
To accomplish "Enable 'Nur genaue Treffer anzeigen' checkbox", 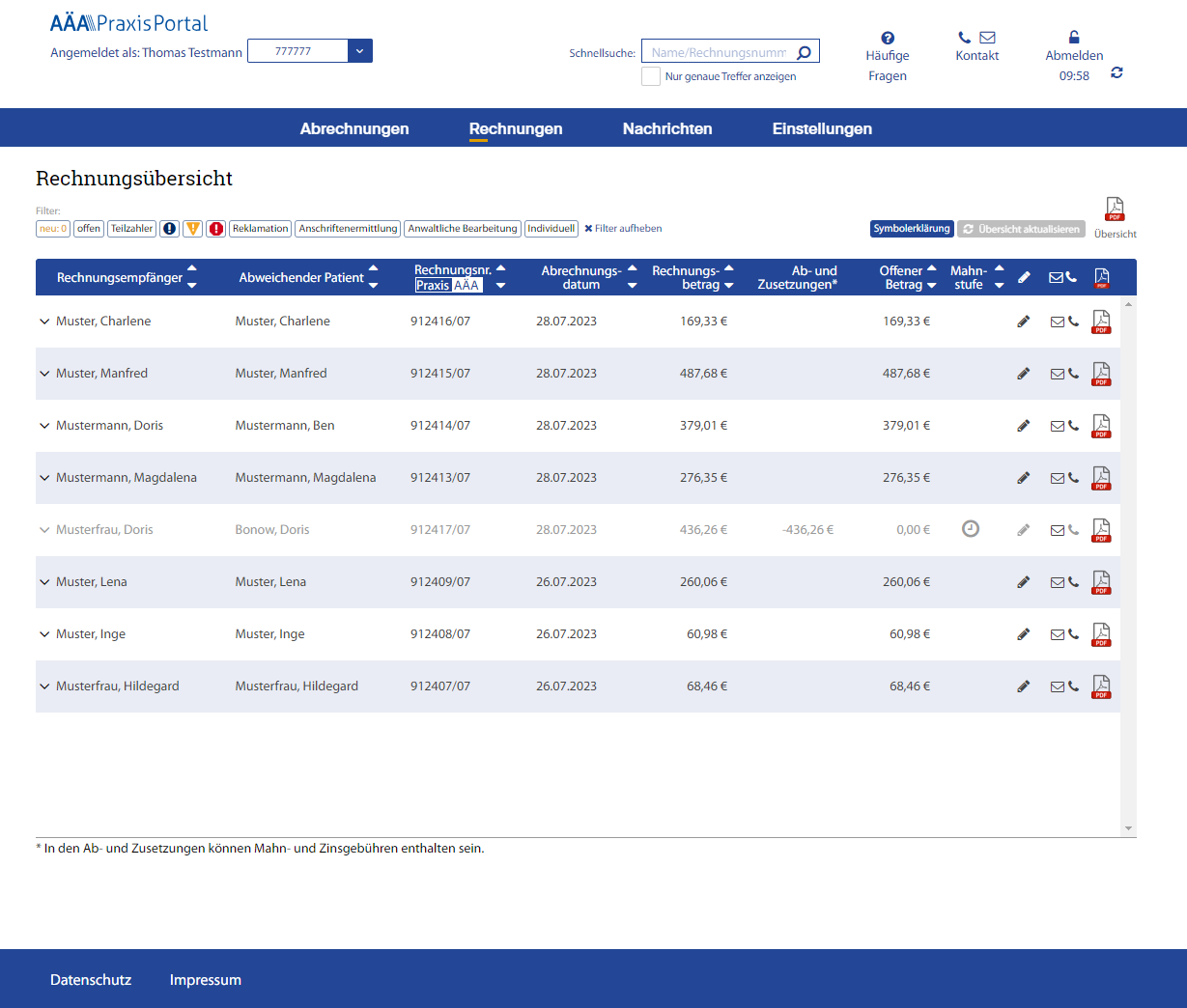I will (651, 76).
